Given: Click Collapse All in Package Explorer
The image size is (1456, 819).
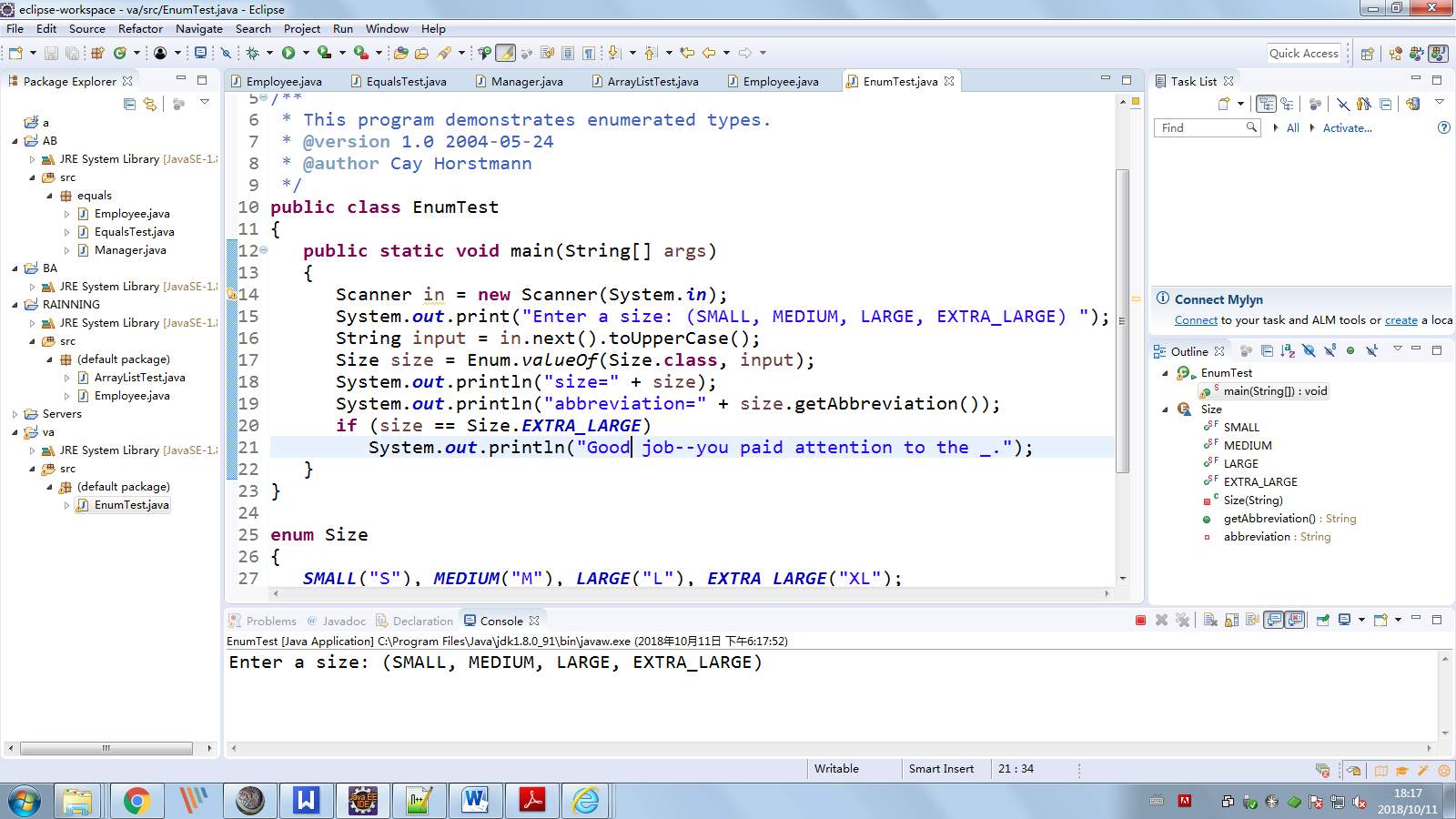Looking at the screenshot, I should [x=130, y=104].
